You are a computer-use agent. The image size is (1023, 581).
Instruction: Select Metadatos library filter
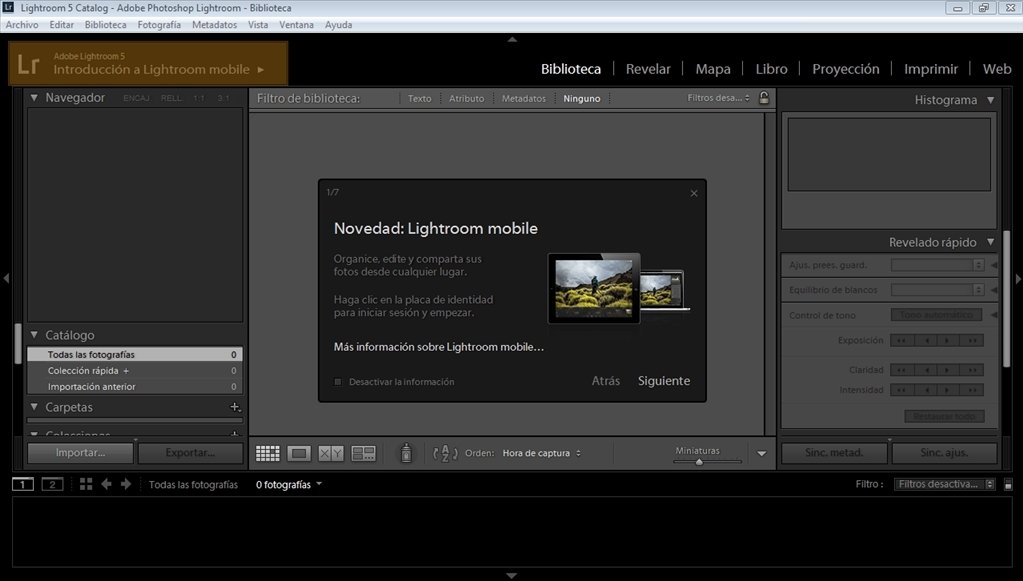coord(523,98)
